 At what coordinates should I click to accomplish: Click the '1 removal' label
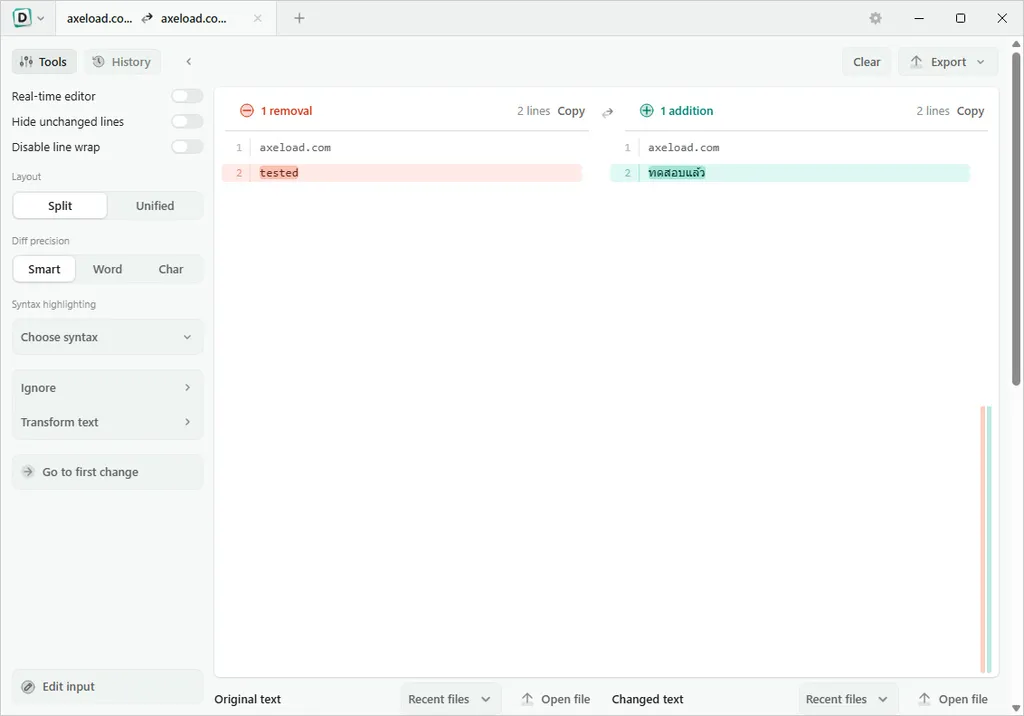(x=287, y=111)
